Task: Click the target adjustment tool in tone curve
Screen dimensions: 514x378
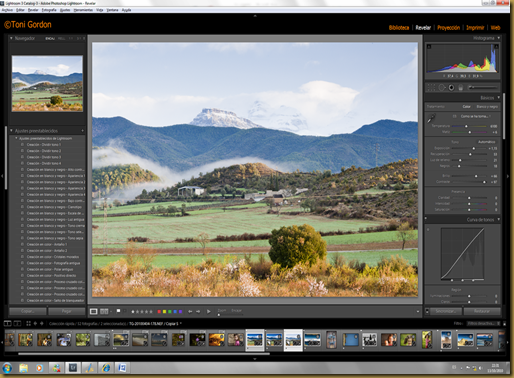Action: 428,229
